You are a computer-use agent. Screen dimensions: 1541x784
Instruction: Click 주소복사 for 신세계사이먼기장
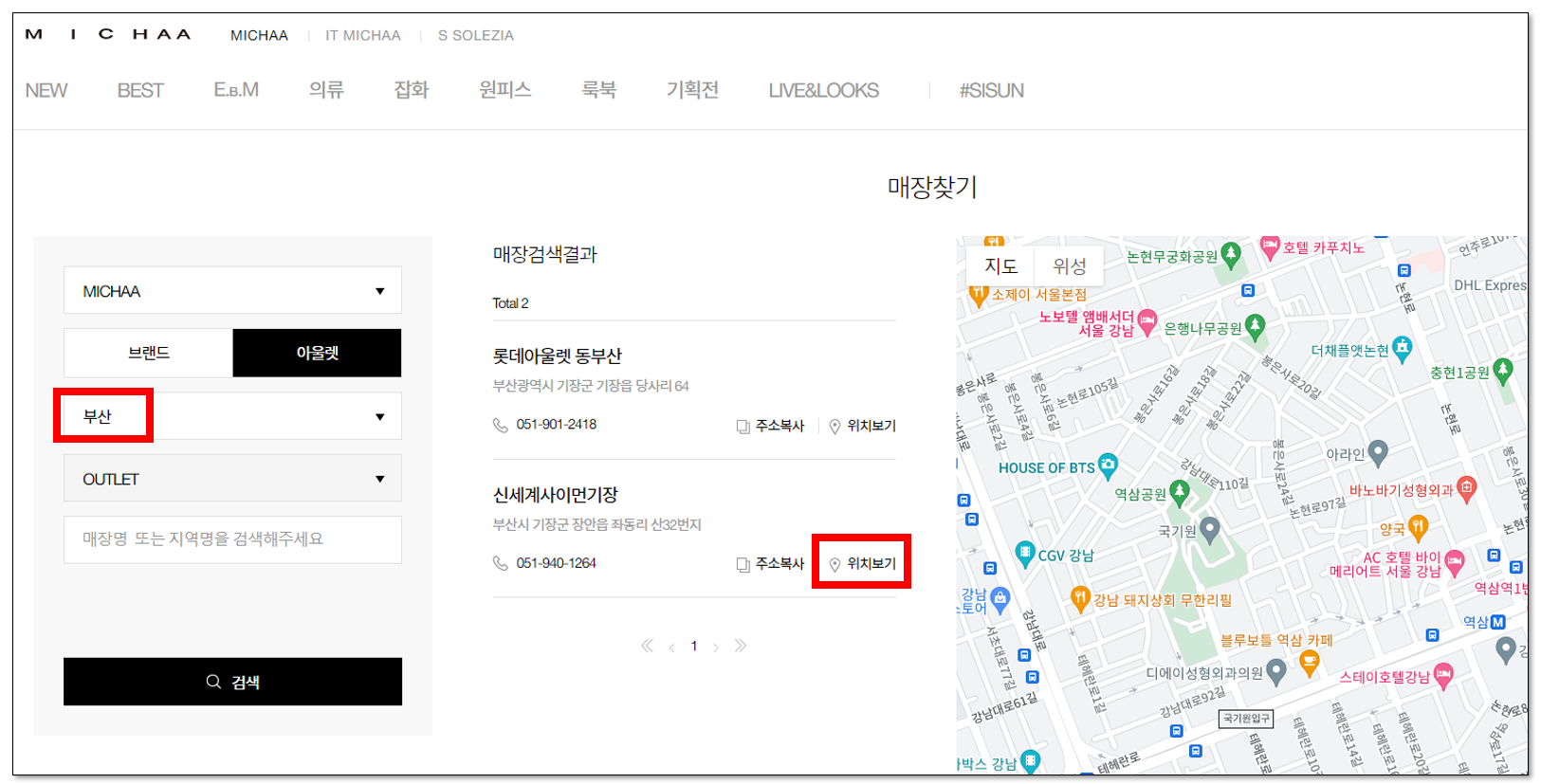pos(770,564)
